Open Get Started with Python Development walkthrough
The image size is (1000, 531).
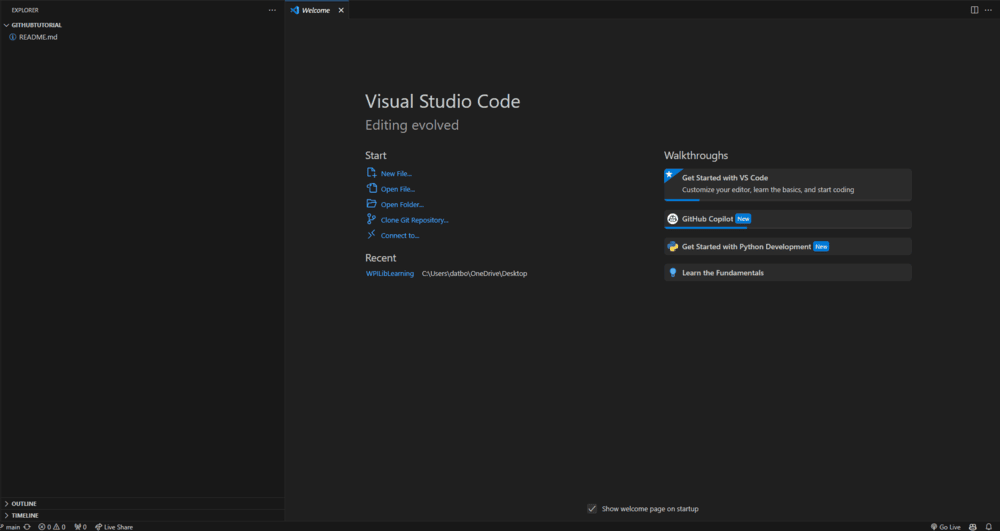click(788, 247)
